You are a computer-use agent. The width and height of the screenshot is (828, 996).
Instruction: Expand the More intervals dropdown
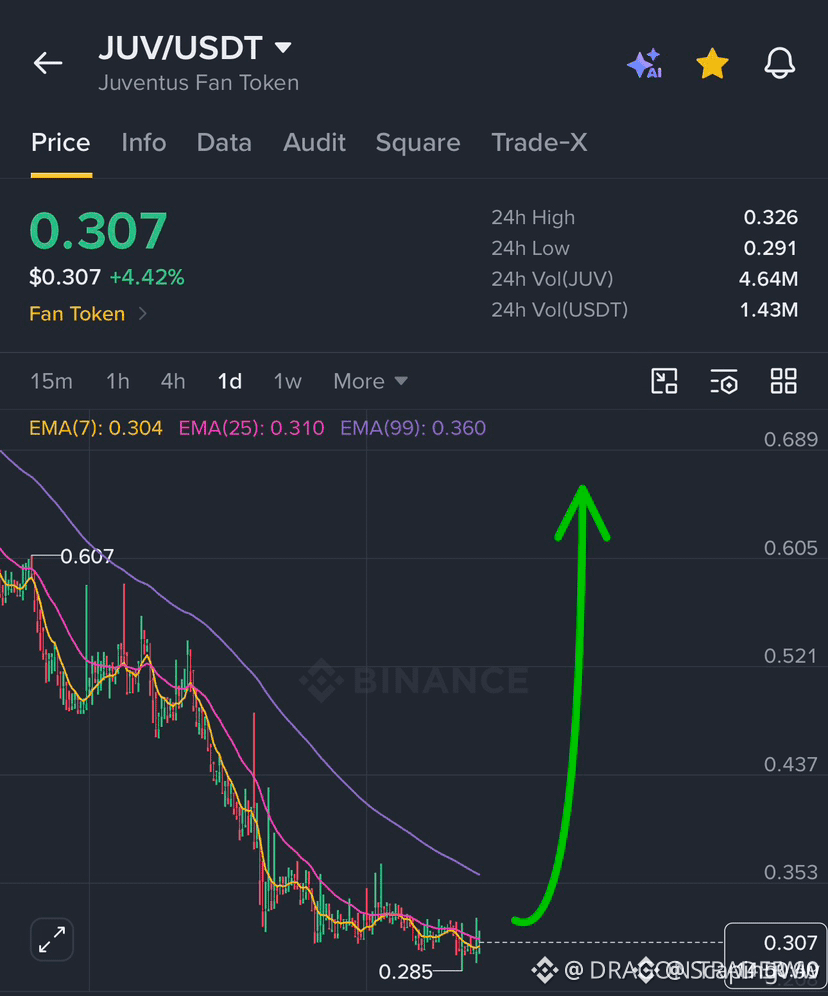(370, 381)
